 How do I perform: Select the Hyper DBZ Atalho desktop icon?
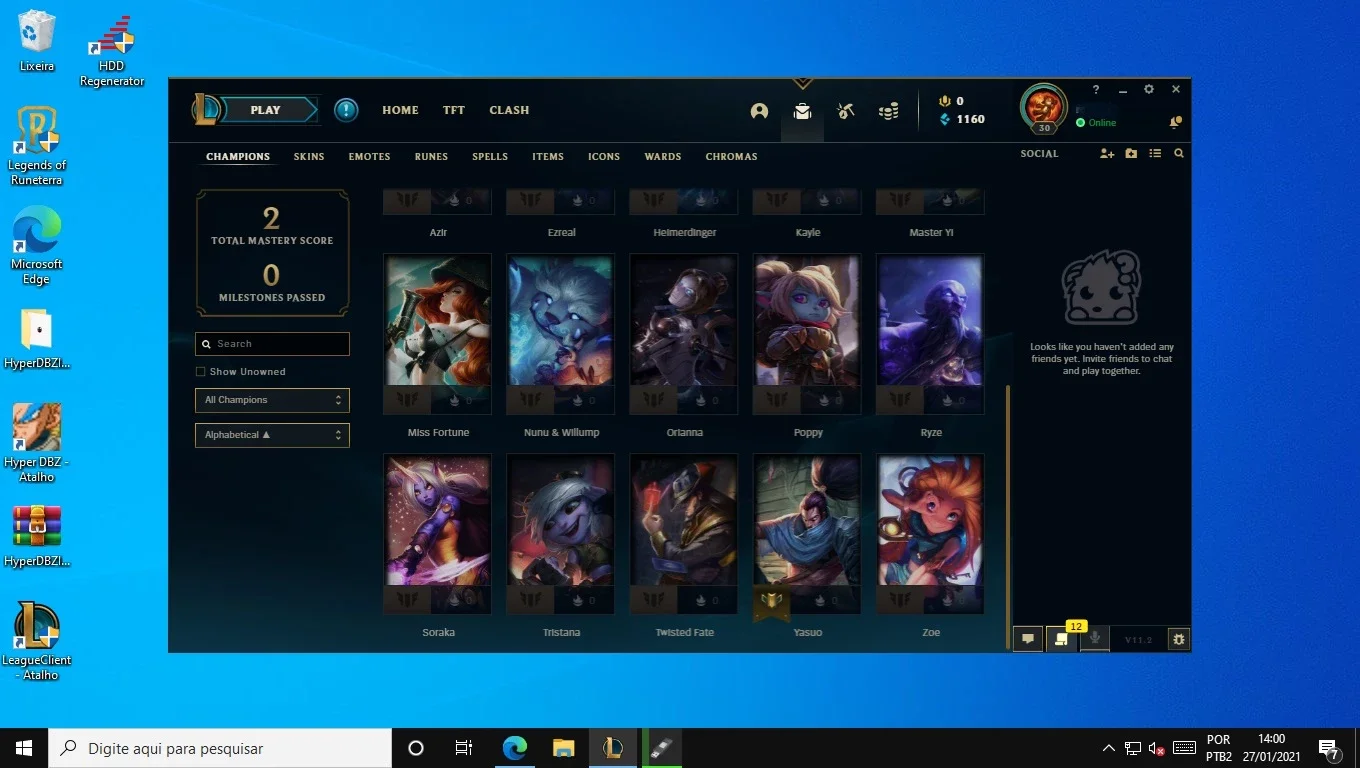(x=37, y=443)
